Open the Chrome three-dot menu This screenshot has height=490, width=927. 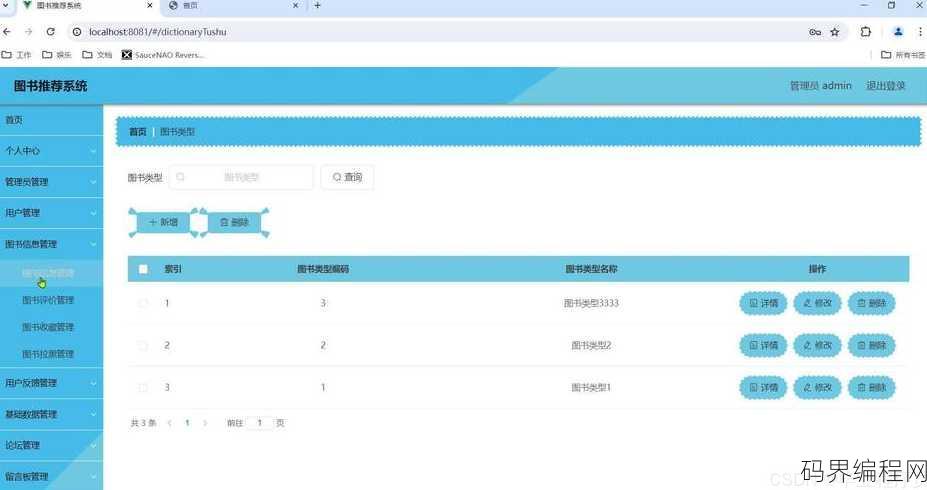pyautogui.click(x=920, y=32)
